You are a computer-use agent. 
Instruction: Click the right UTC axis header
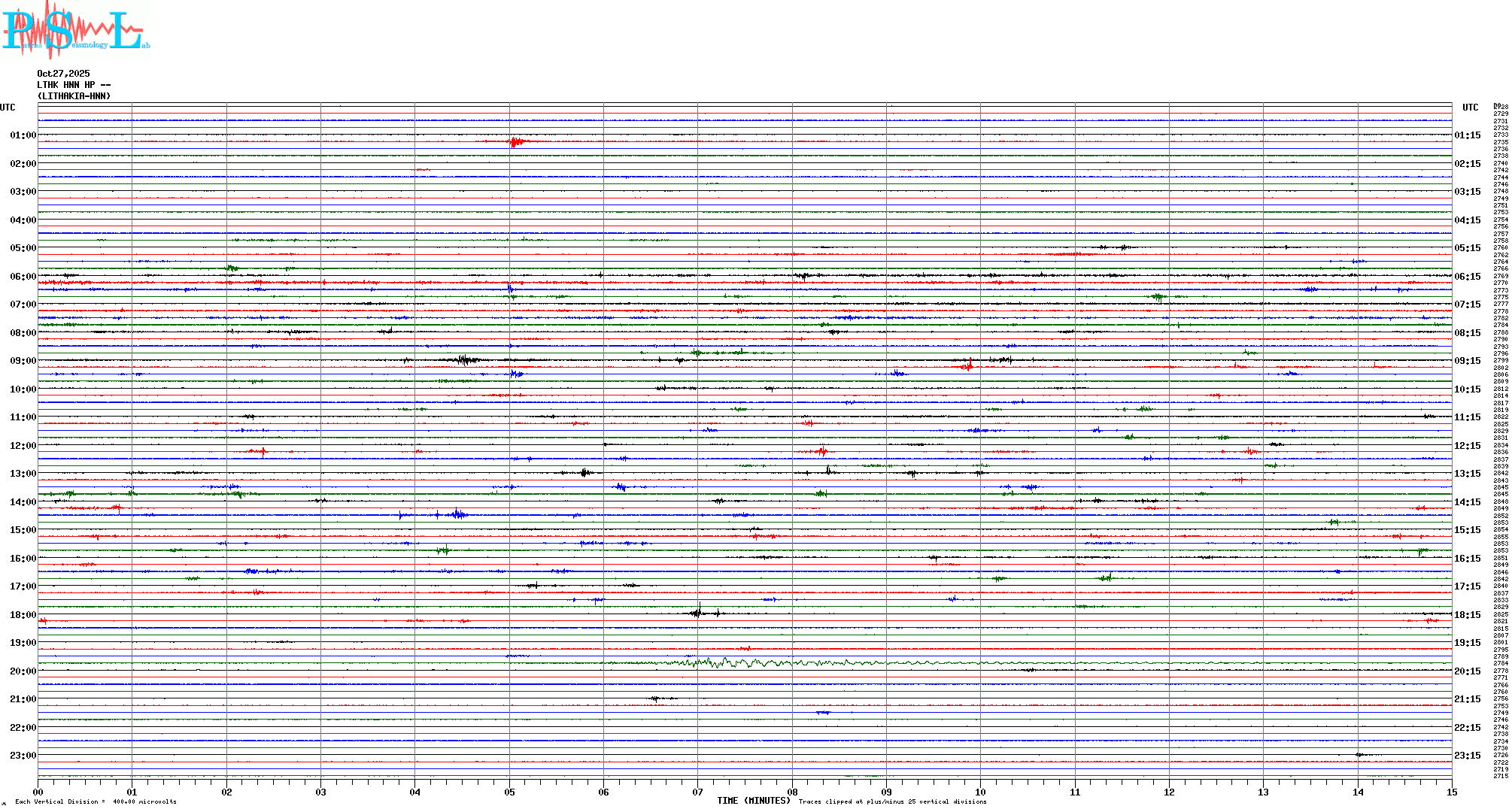click(x=1470, y=108)
